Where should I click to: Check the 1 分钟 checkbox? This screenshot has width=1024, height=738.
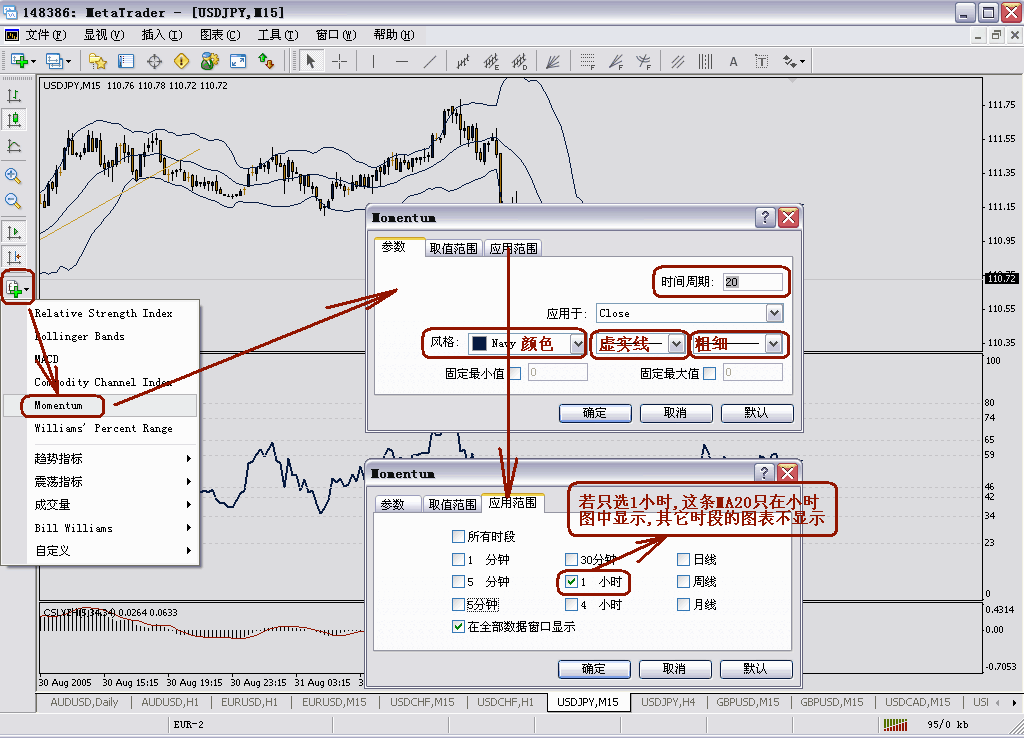click(458, 559)
